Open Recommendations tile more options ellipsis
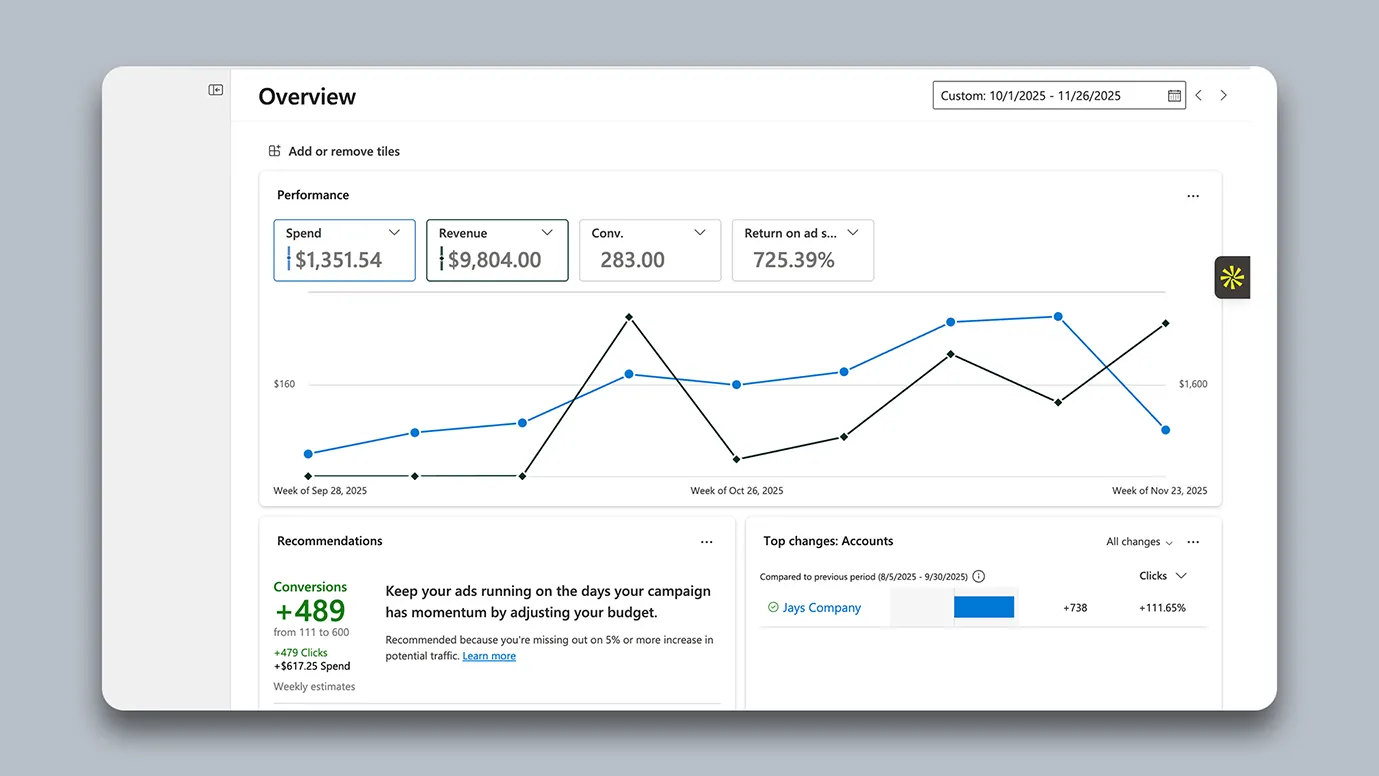 pyautogui.click(x=707, y=542)
